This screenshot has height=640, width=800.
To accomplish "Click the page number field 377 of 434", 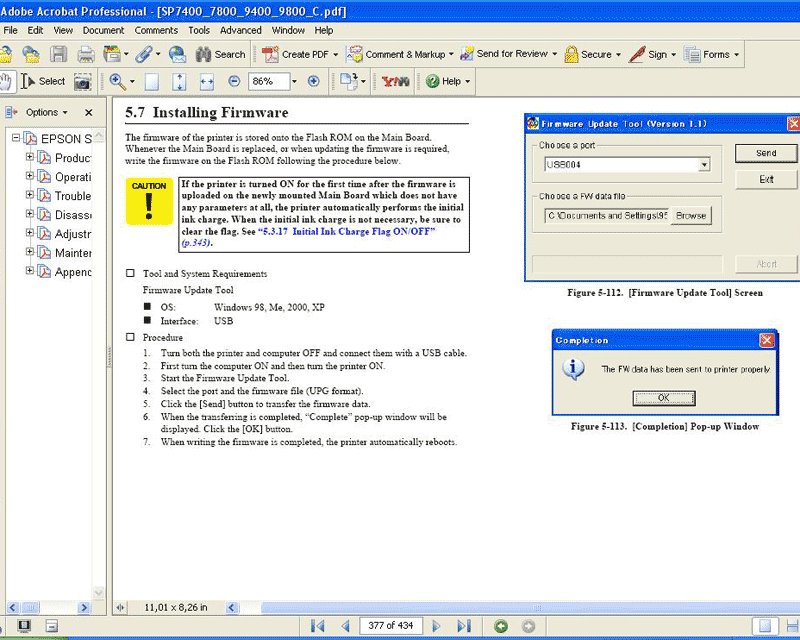I will click(391, 626).
